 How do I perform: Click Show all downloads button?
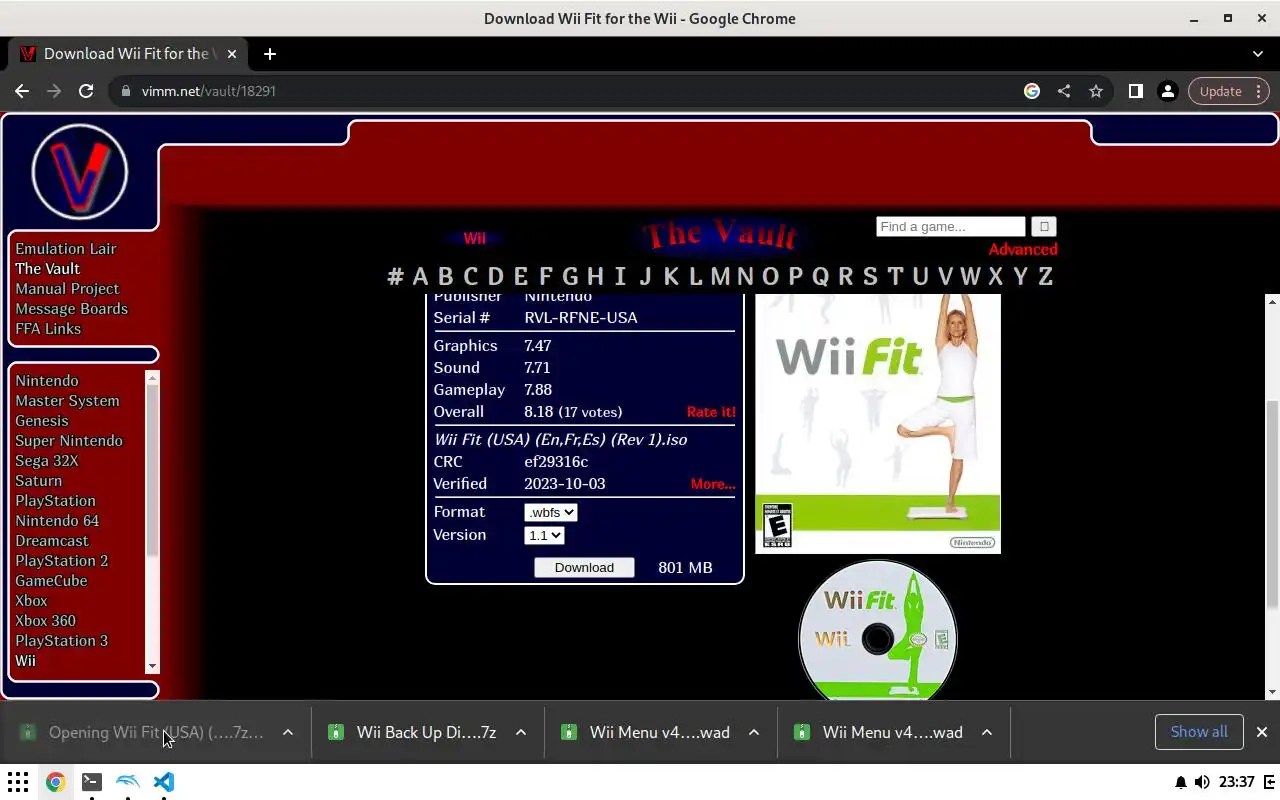1199,732
